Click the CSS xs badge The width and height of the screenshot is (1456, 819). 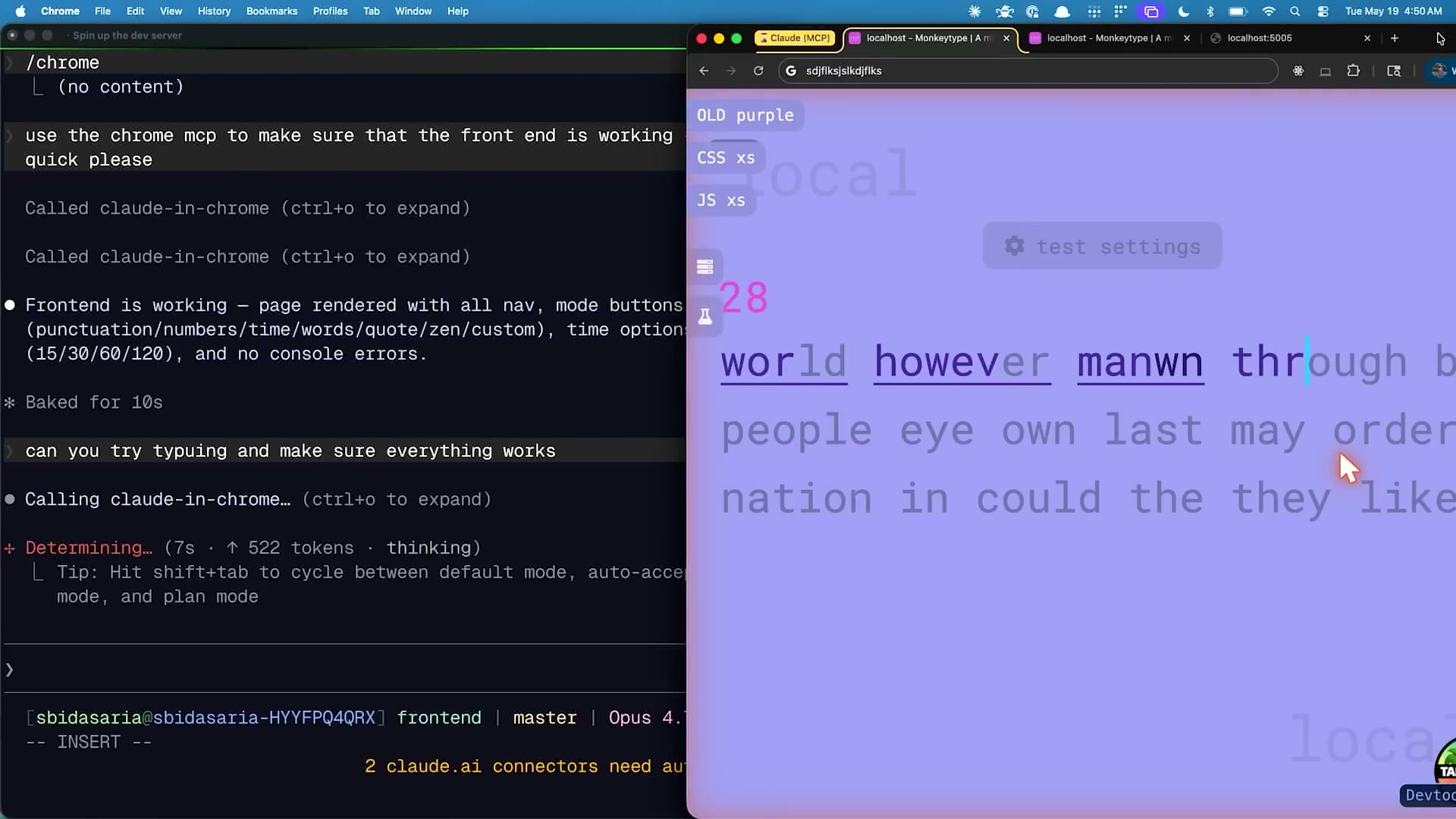point(726,158)
